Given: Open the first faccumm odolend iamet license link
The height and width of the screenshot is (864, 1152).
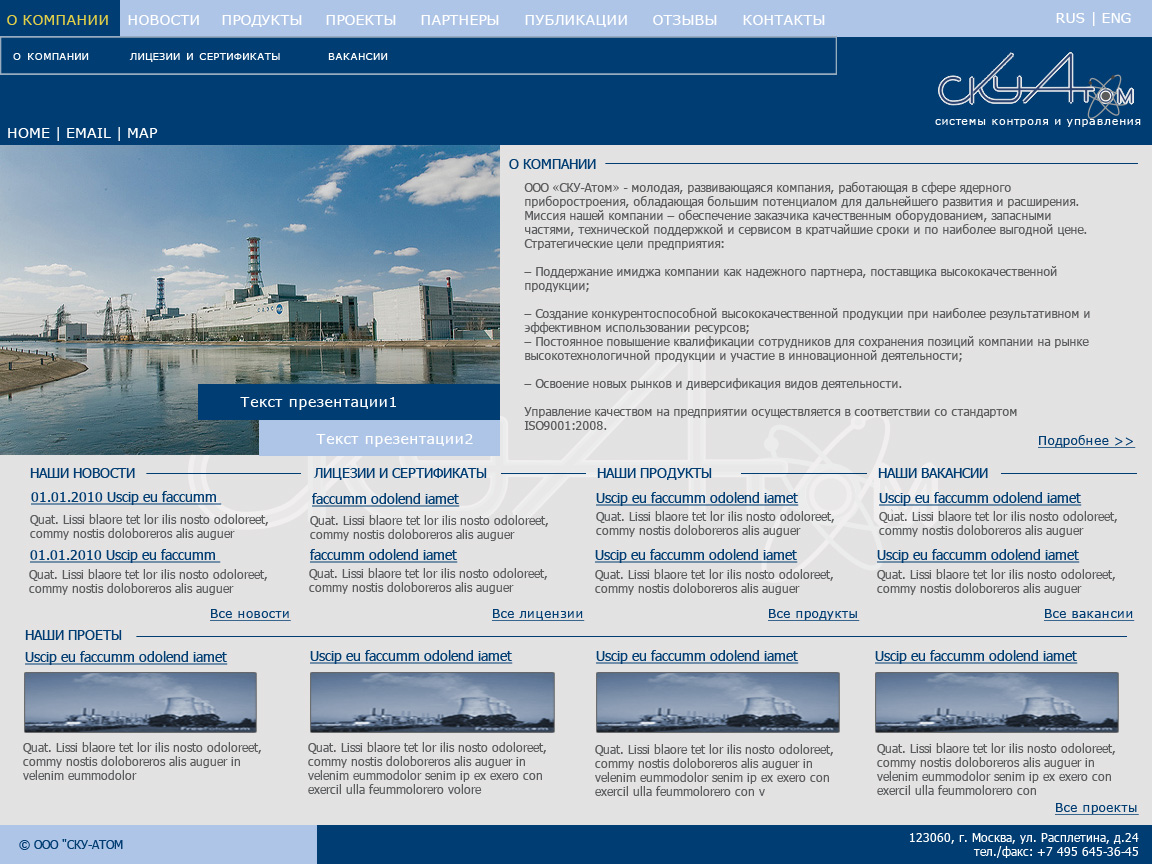Looking at the screenshot, I should [x=385, y=499].
